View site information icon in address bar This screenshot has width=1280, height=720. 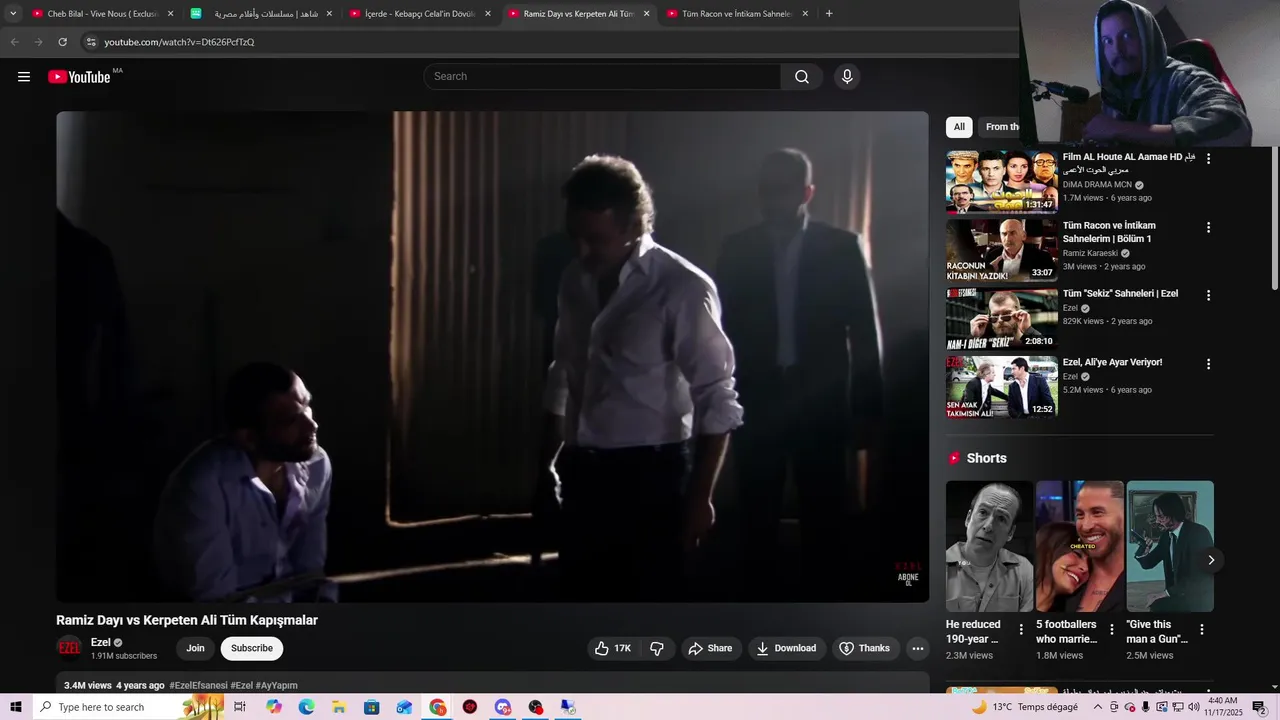tap(91, 42)
